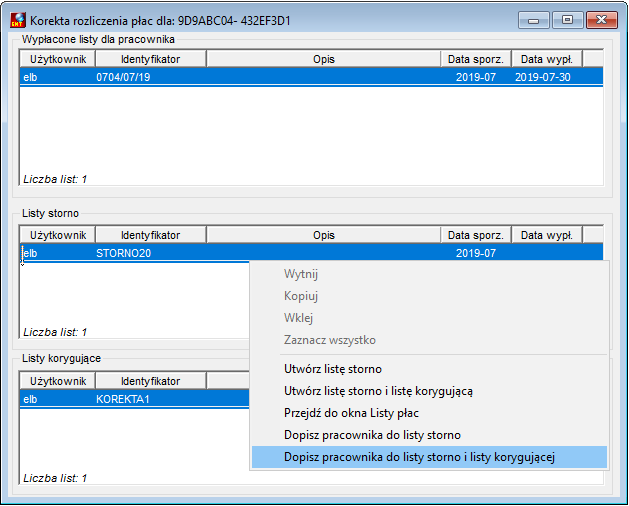Image resolution: width=629 pixels, height=506 pixels.
Task: Choose Dopisz pracownika do listy storno i listy korygującej
Action: point(429,457)
